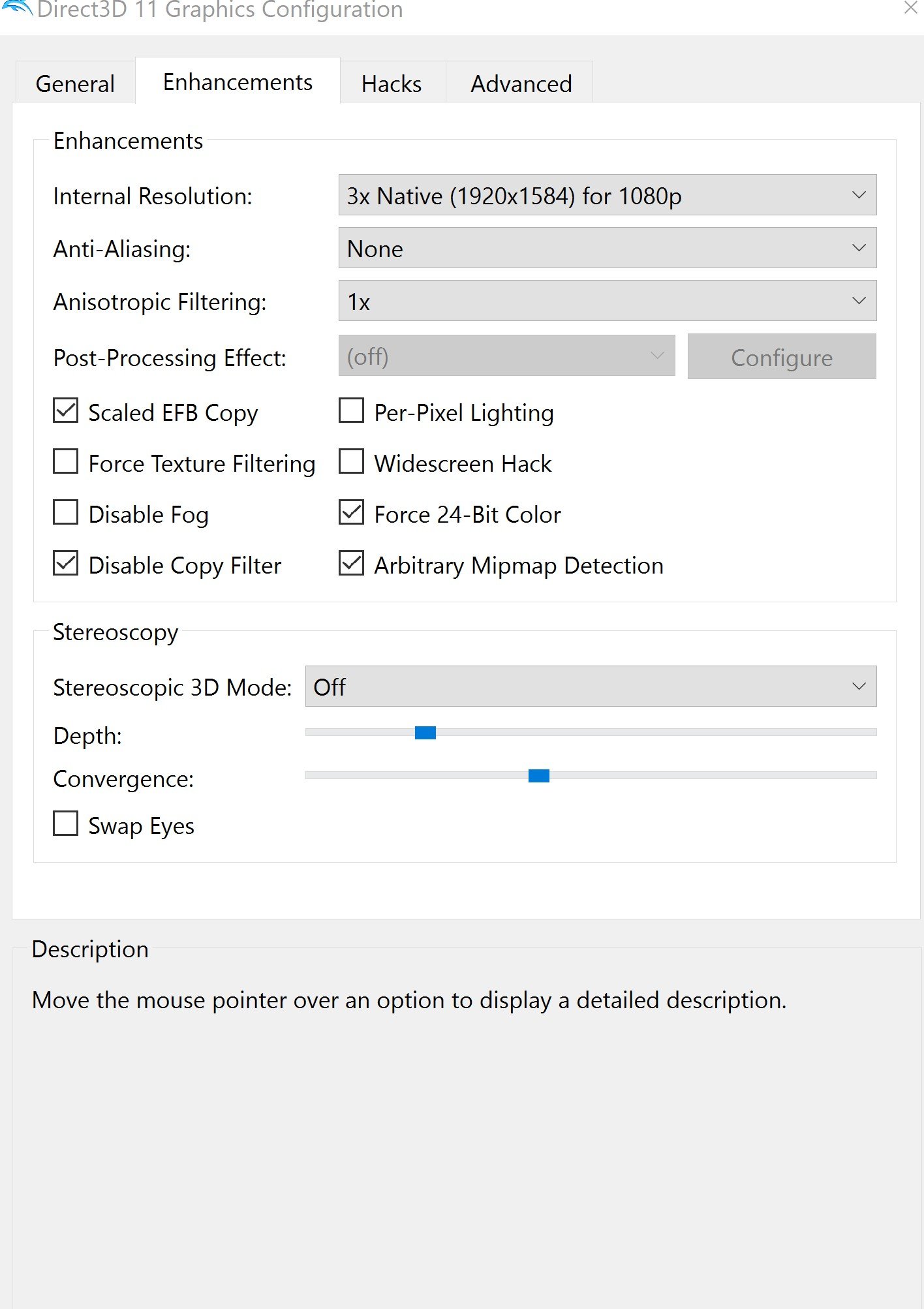The width and height of the screenshot is (924, 1309).
Task: Switch to the General tab
Action: pyautogui.click(x=75, y=84)
